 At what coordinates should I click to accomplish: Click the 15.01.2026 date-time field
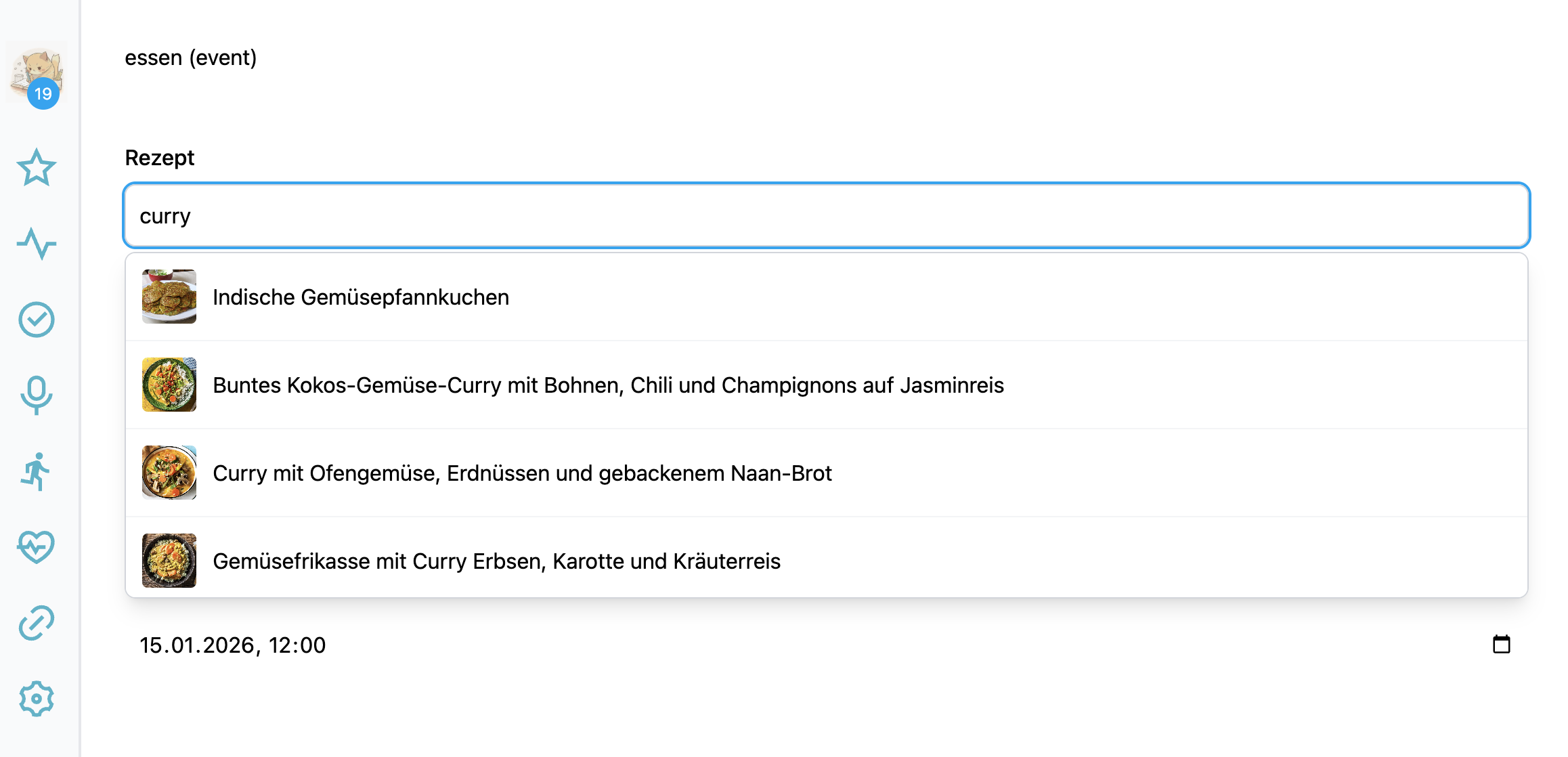point(233,645)
